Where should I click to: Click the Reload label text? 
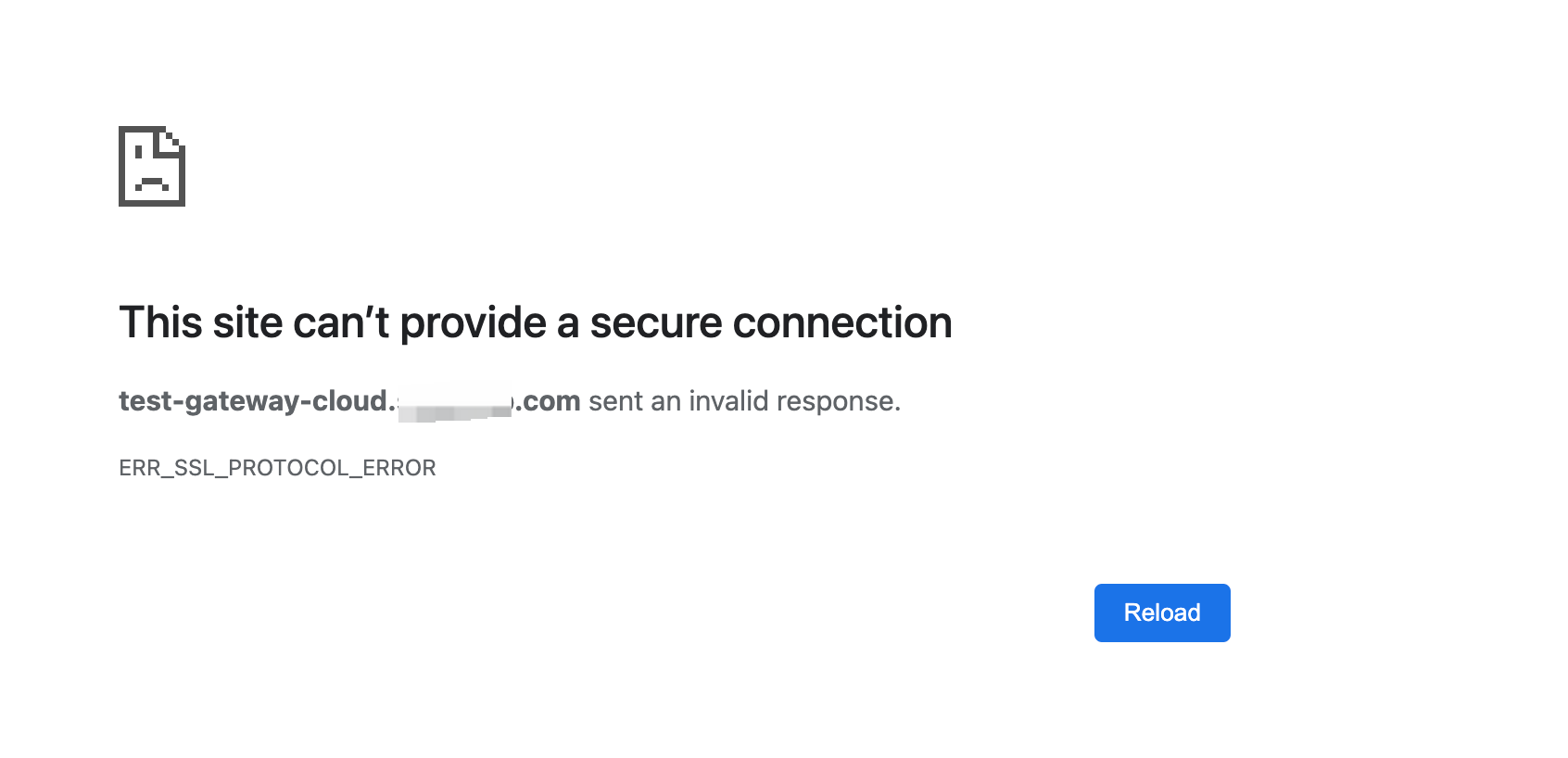pyautogui.click(x=1161, y=613)
